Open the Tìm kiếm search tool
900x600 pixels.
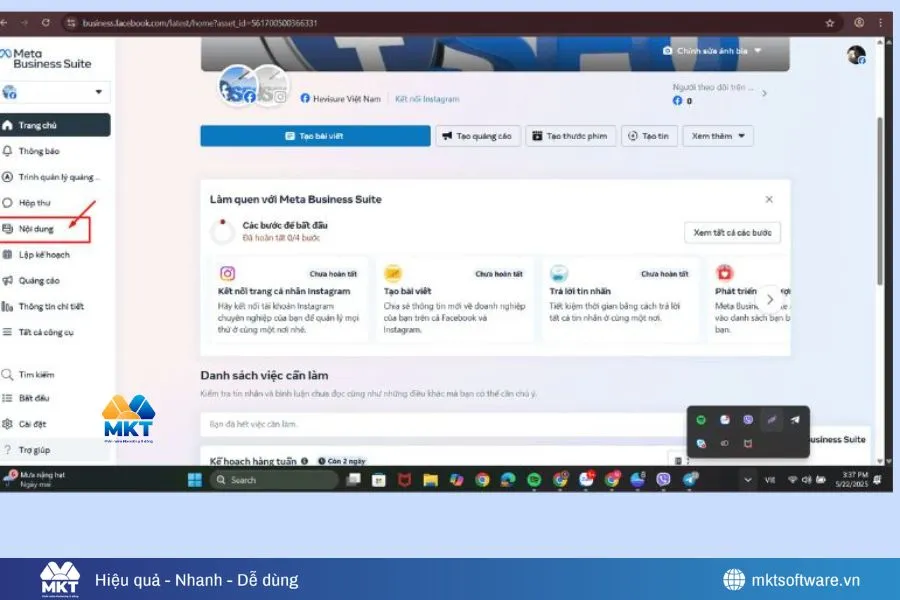pos(38,374)
